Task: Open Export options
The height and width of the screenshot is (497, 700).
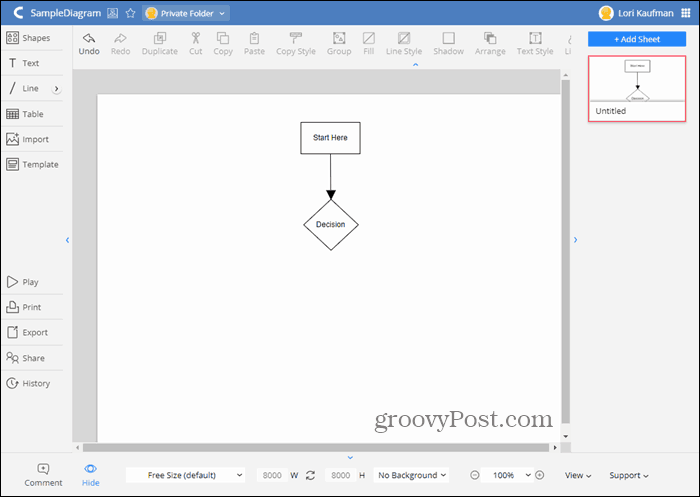Action: point(27,332)
